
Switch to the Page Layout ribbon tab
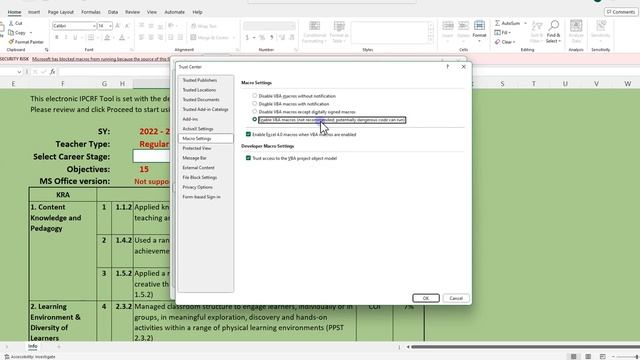tap(61, 12)
